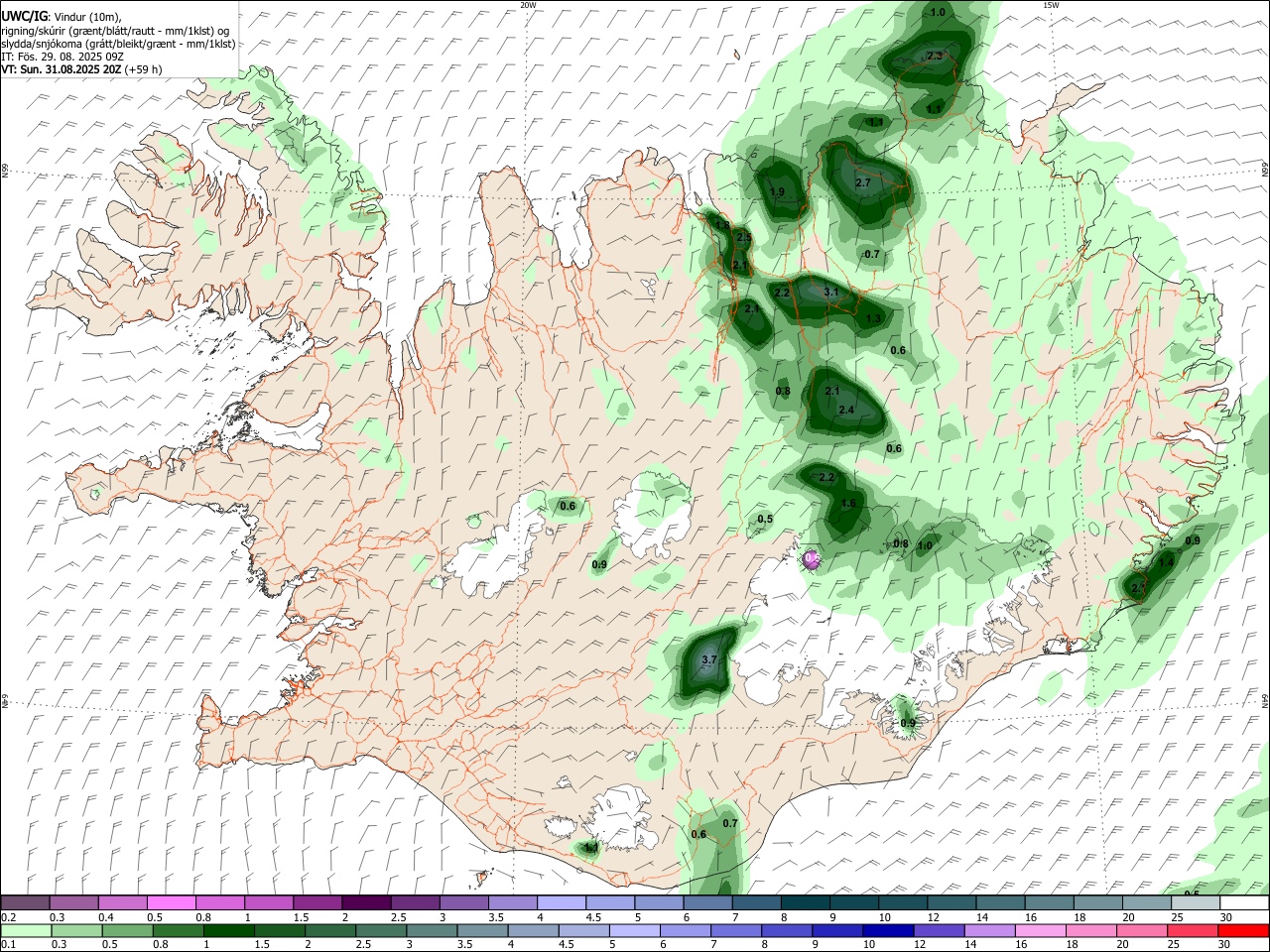
Task: Click the bright magenta 0.5 swatch in the snow scale
Action: [x=172, y=903]
